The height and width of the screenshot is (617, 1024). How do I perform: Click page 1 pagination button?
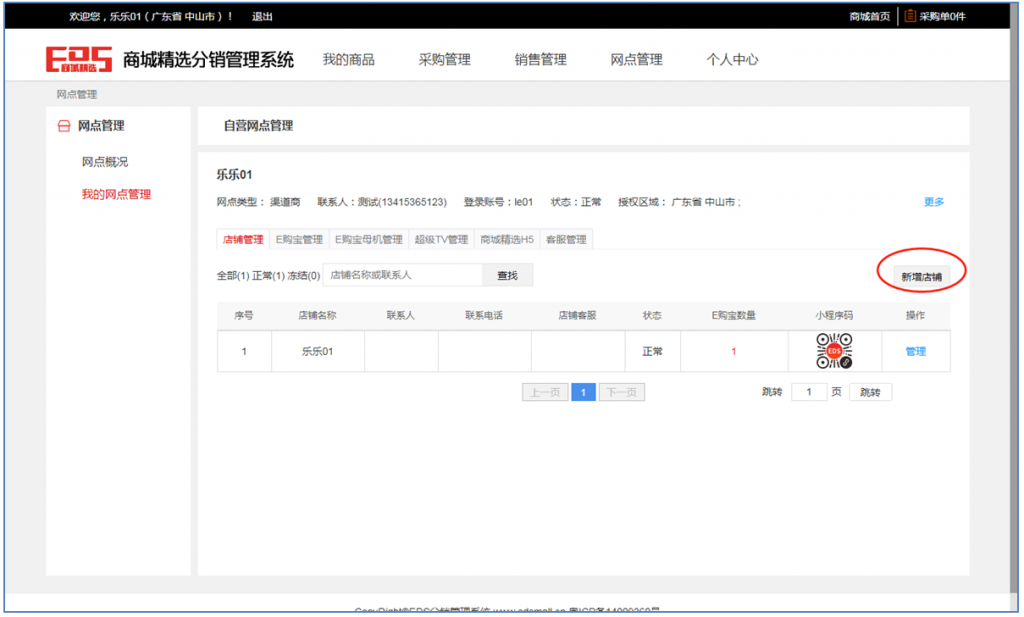[583, 392]
